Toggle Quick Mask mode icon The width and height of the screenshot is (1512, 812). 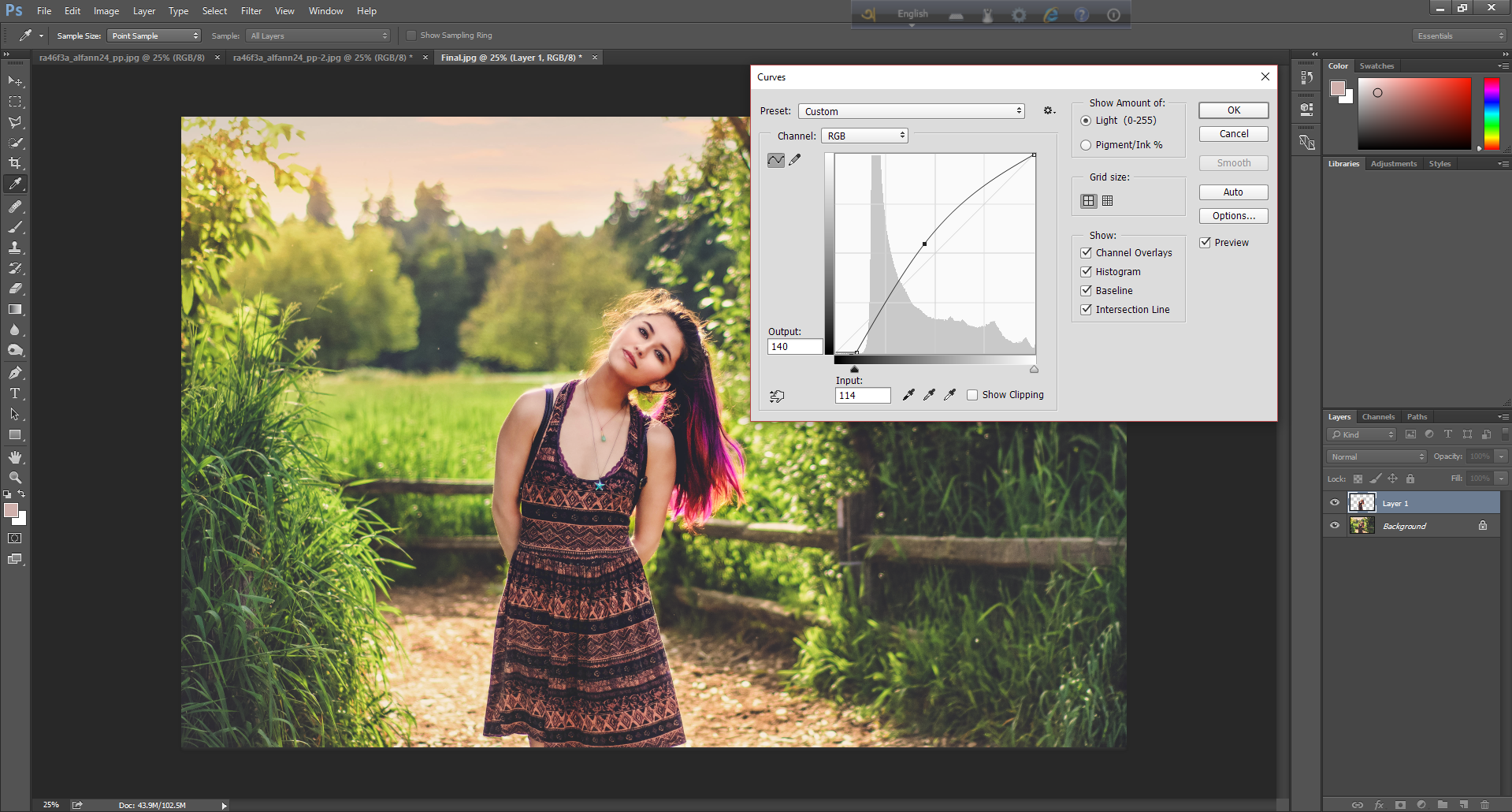[x=15, y=538]
